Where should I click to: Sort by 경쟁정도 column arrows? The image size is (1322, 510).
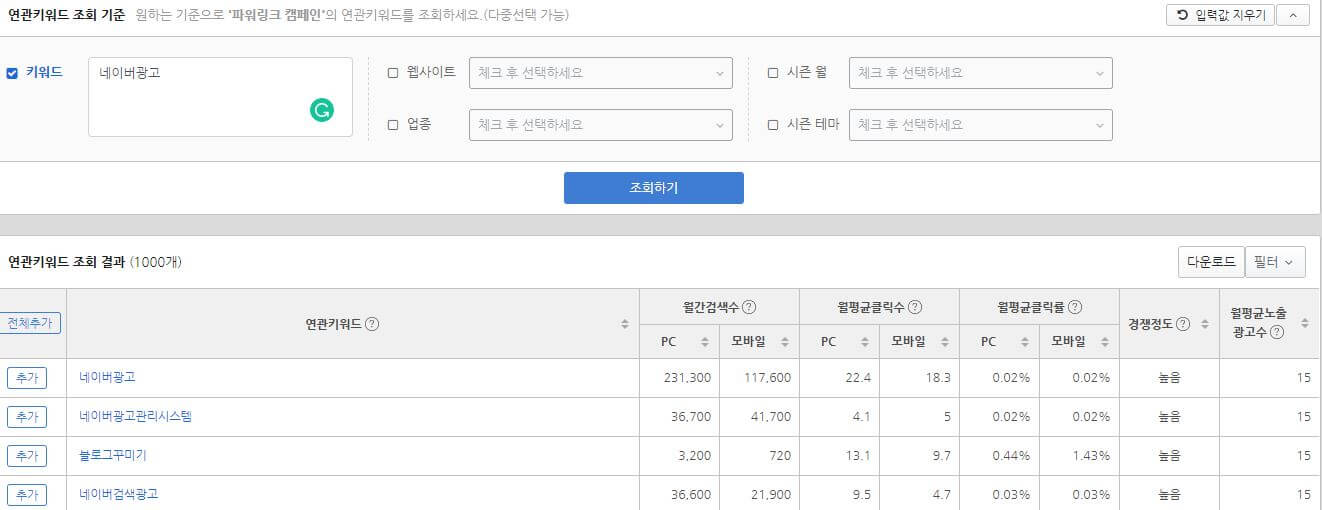[1205, 324]
